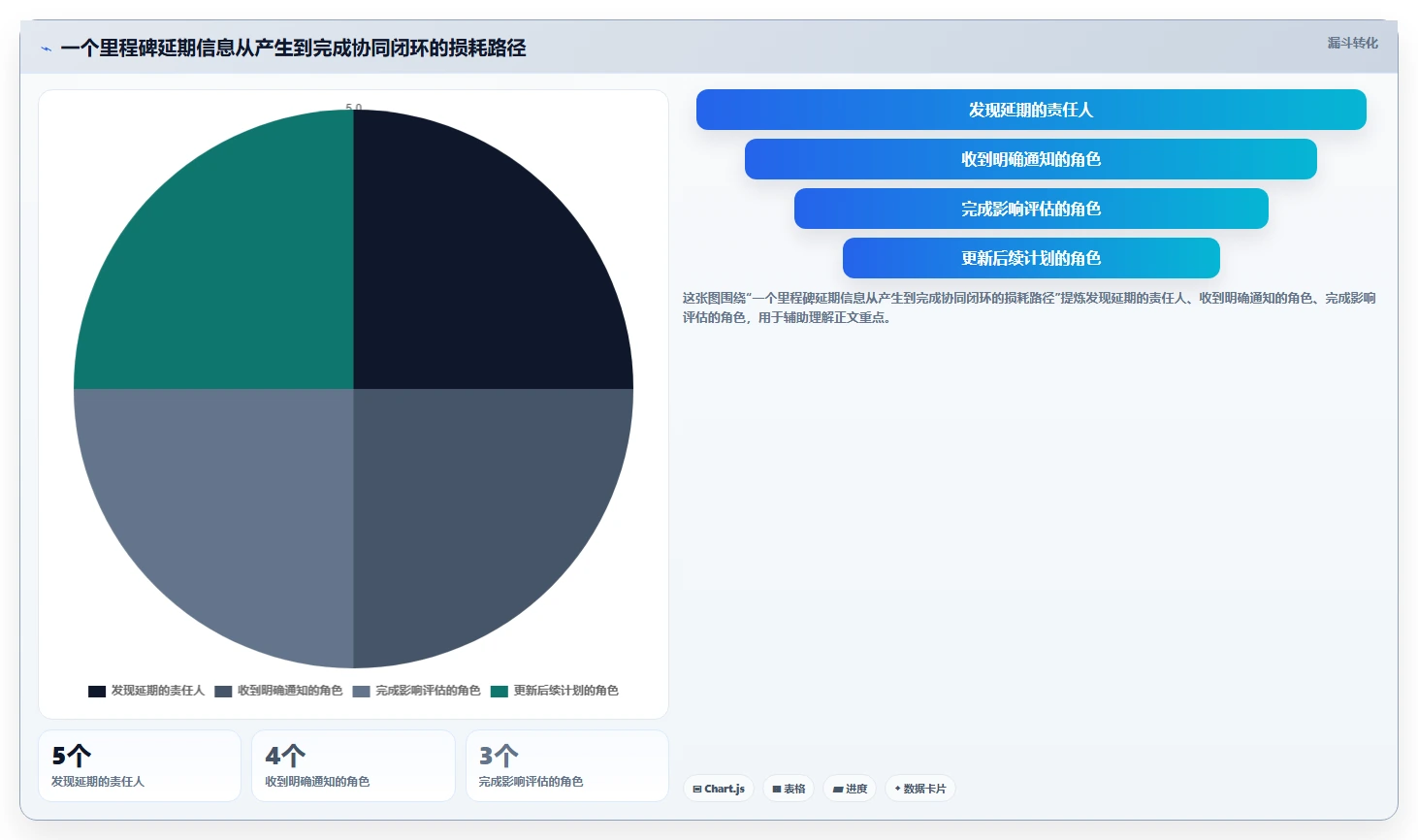Click the lightning icon beside the title
Image resolution: width=1418 pixels, height=840 pixels.
pyautogui.click(x=46, y=48)
